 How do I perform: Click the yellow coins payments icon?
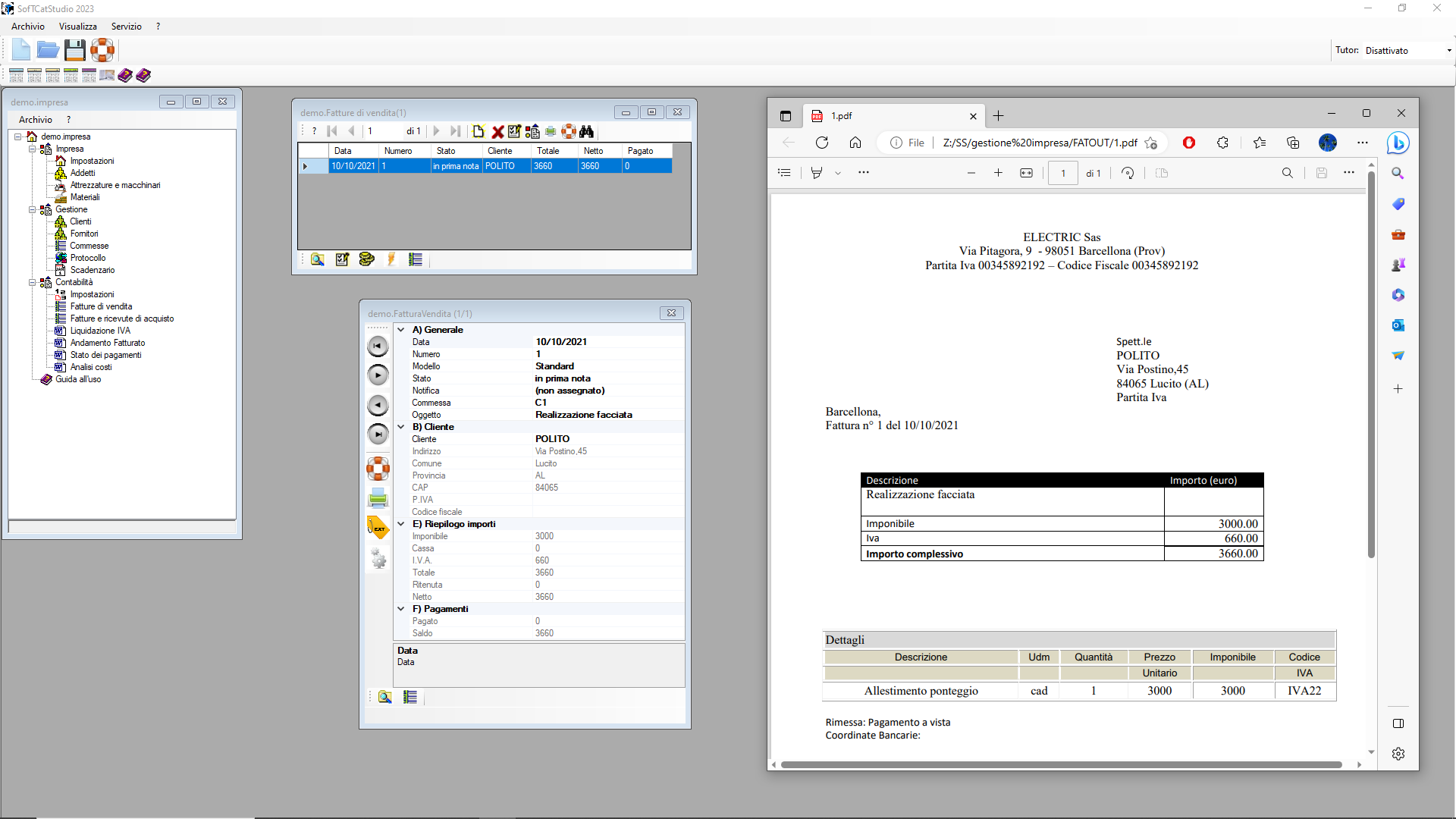coord(366,259)
